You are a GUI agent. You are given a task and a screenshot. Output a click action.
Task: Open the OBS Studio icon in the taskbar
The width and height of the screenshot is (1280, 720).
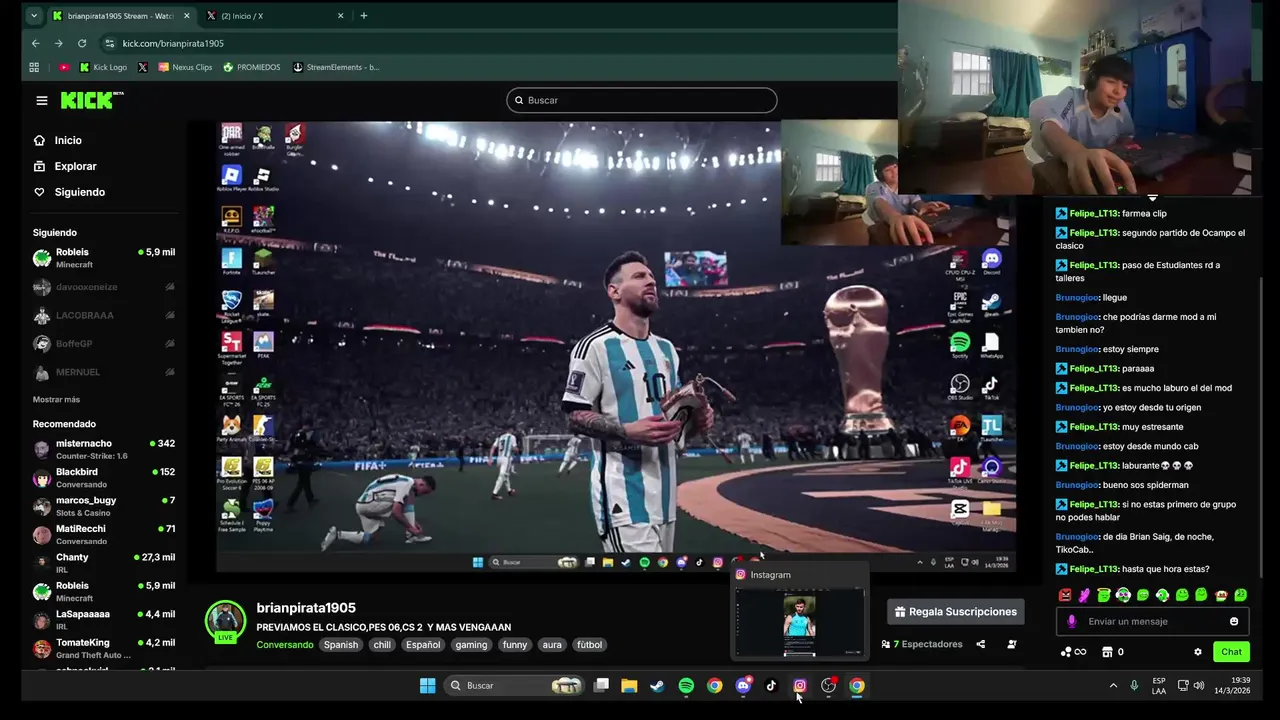coord(828,685)
